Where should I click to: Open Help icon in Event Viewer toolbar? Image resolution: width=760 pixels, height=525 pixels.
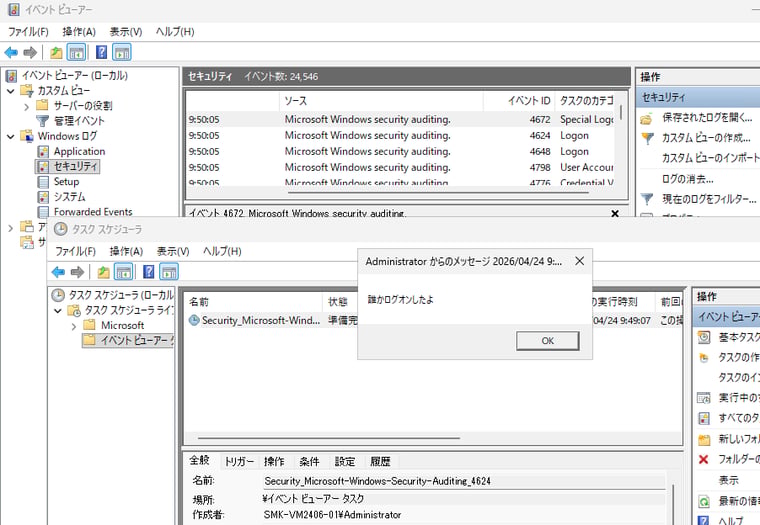pos(101,52)
